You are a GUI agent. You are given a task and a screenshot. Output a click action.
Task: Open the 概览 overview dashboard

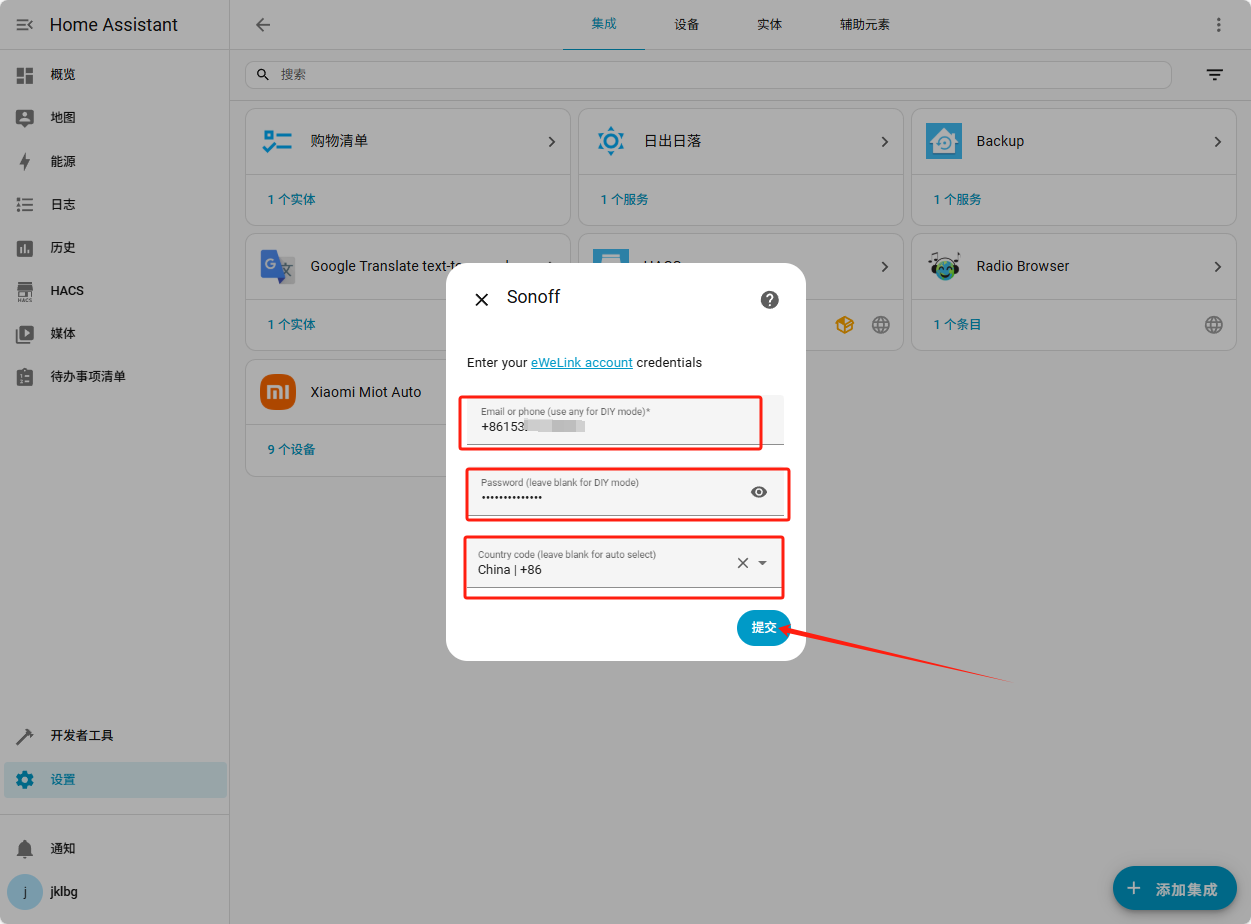coord(115,75)
